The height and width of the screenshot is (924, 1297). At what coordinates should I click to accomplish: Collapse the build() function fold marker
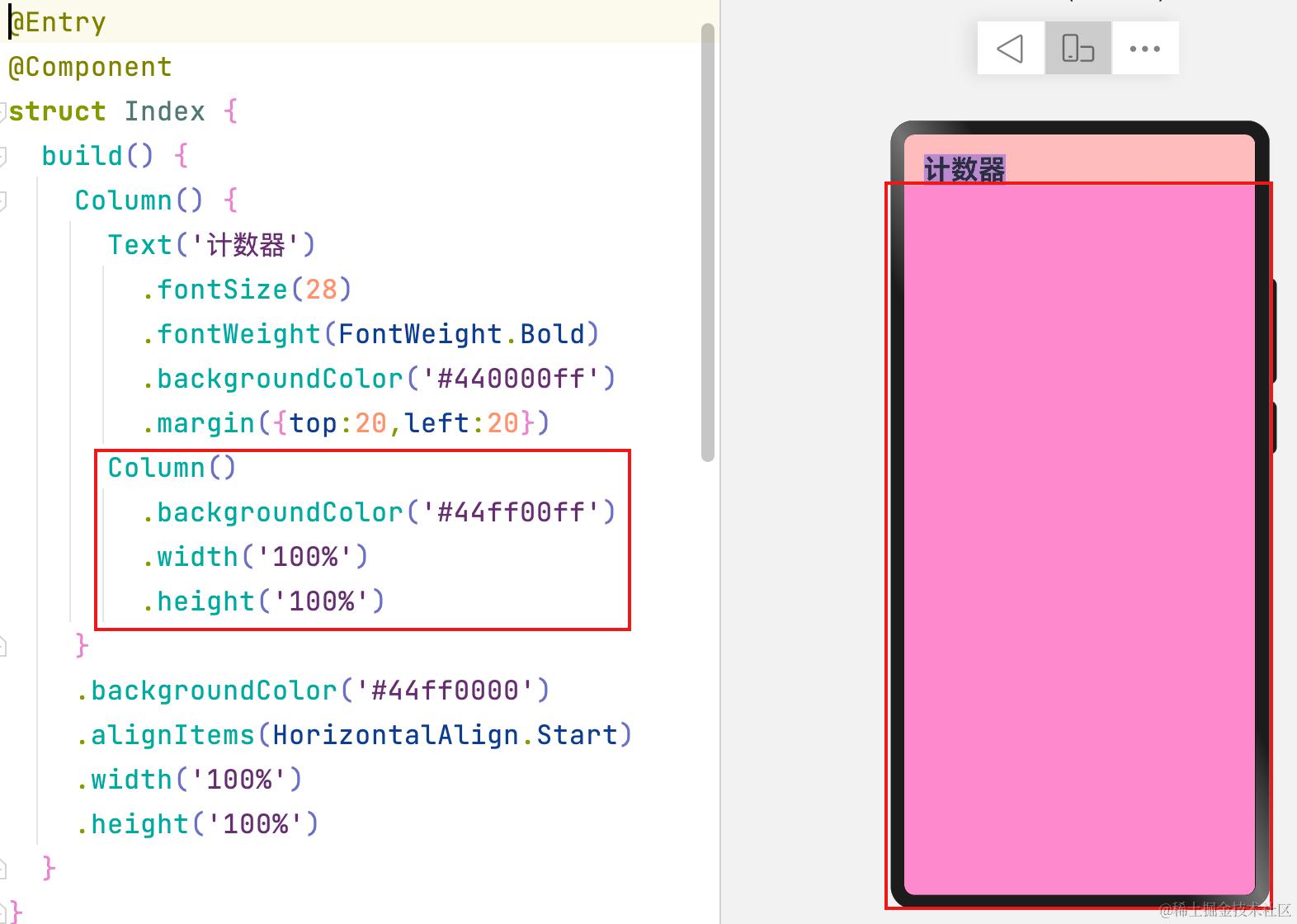coord(2,156)
